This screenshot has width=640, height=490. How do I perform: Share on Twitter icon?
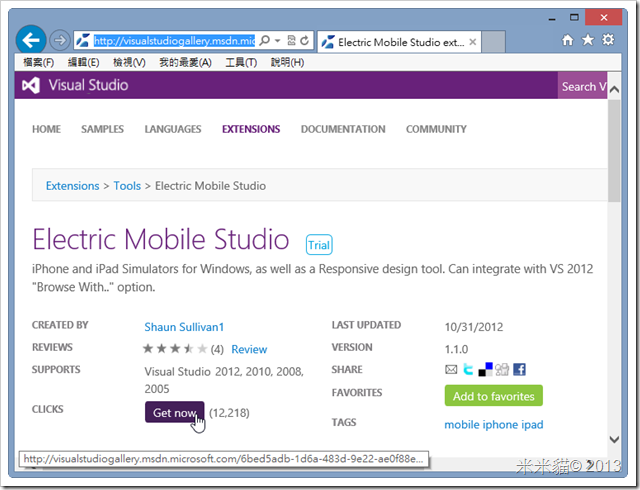click(x=468, y=370)
